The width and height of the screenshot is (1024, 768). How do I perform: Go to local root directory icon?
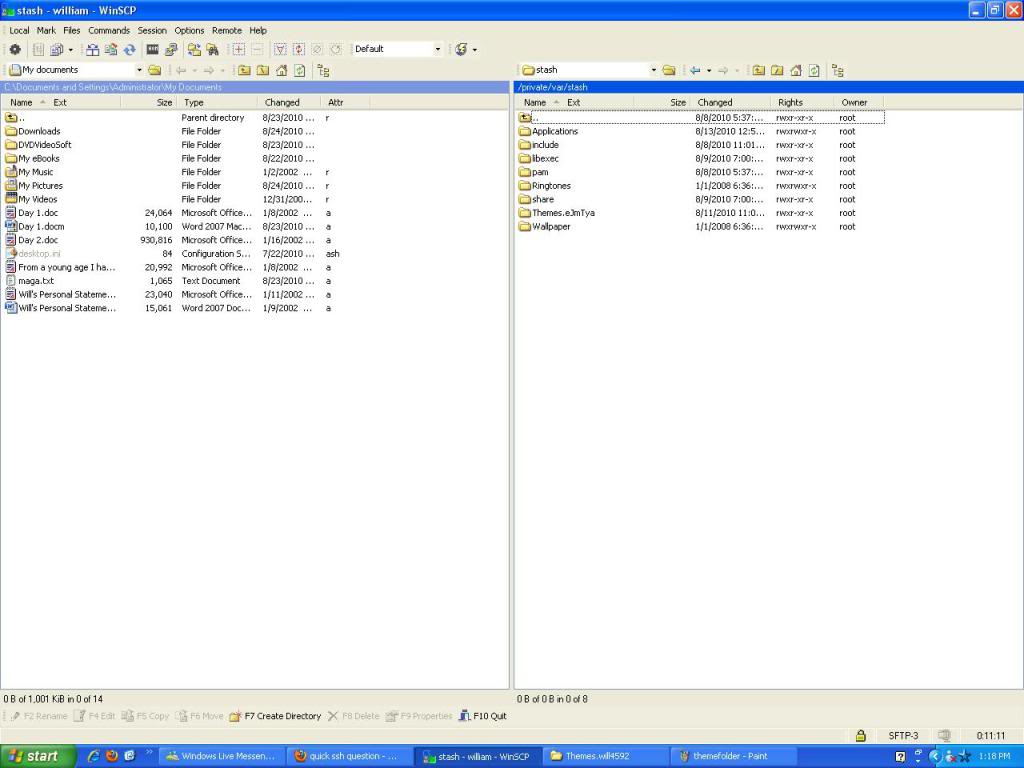click(x=263, y=70)
